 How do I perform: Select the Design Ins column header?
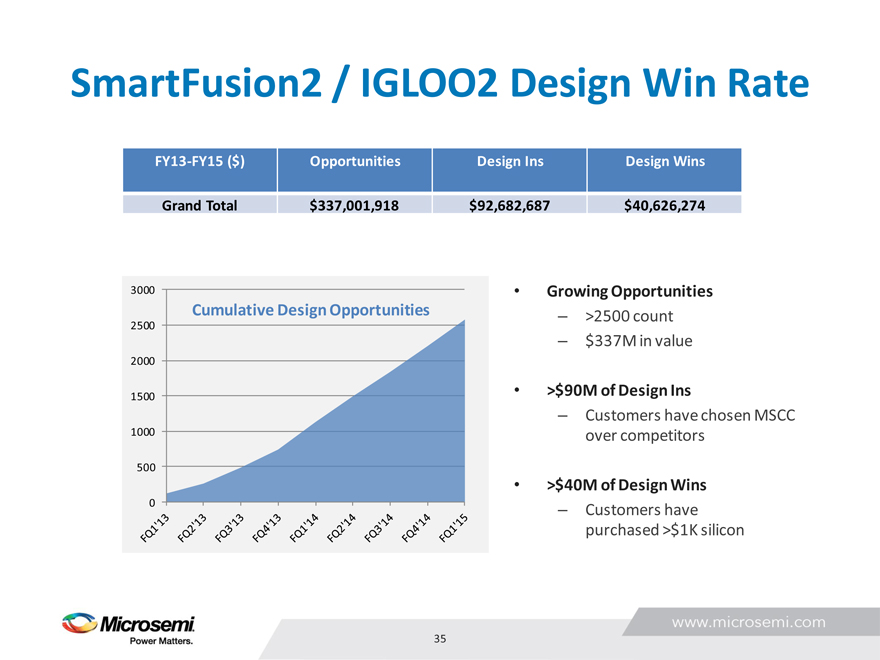point(510,161)
